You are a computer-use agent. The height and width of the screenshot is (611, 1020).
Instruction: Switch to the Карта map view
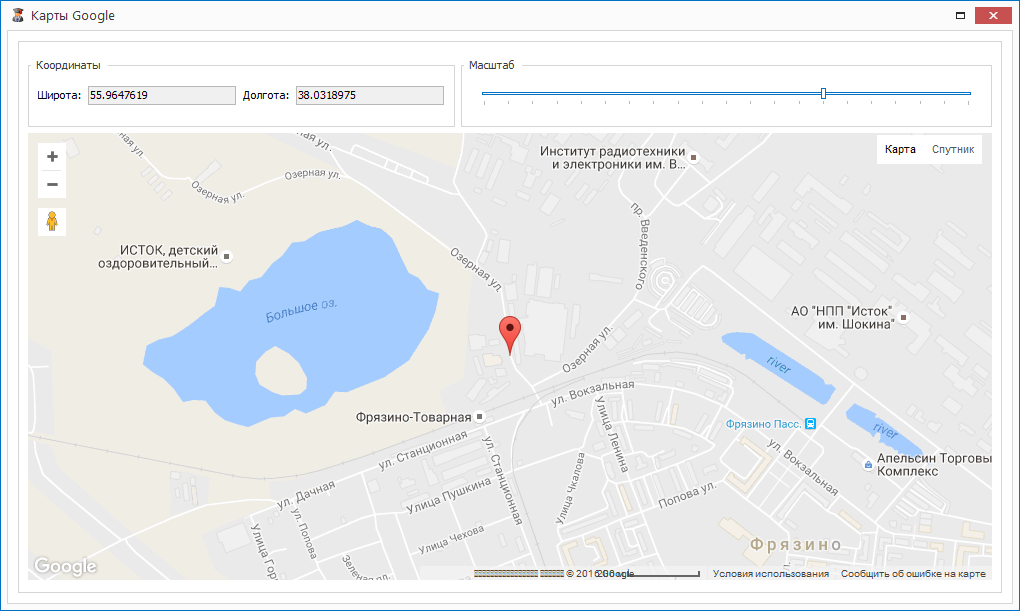tap(900, 150)
